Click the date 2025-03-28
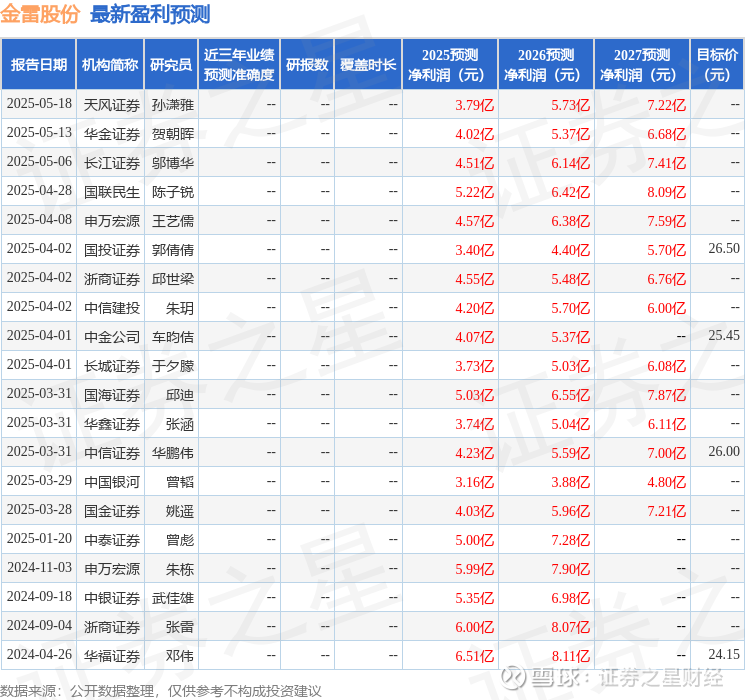This screenshot has height=700, width=745. [x=39, y=509]
